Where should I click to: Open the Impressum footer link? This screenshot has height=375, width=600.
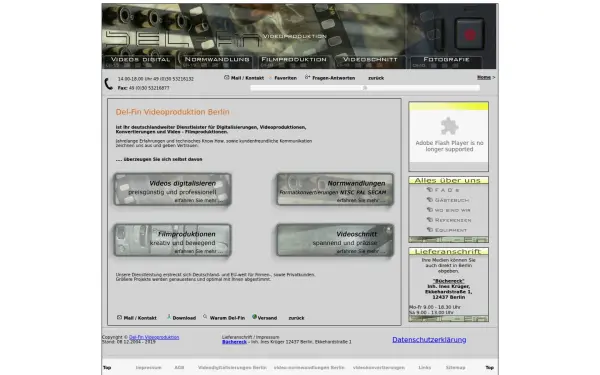[x=148, y=368]
